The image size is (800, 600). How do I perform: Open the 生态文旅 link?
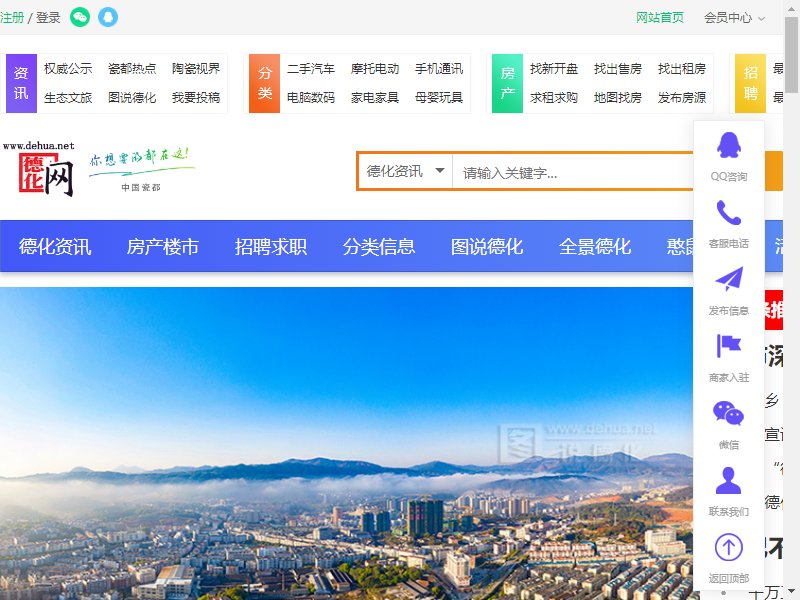point(68,97)
